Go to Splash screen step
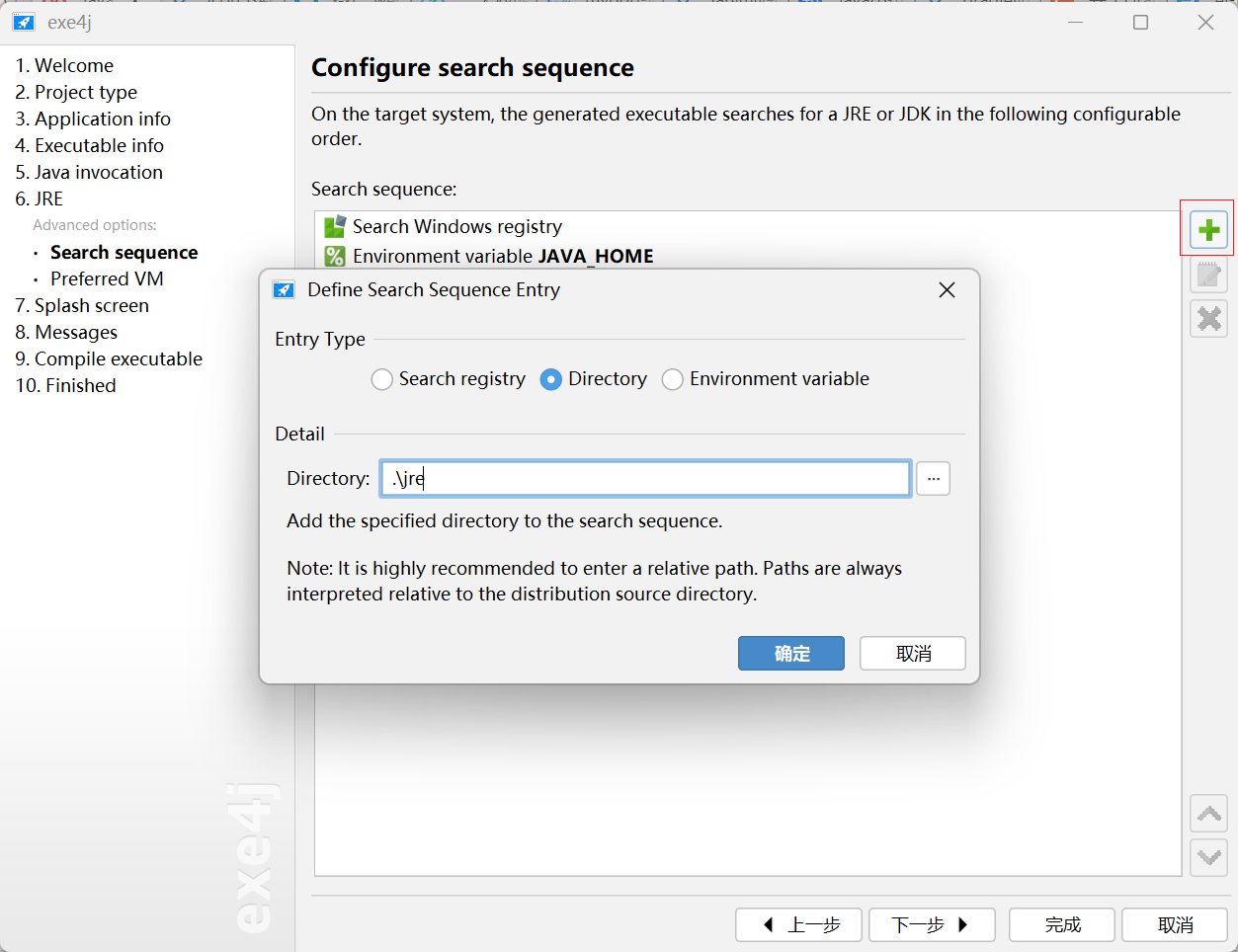The image size is (1238, 952). [x=82, y=306]
